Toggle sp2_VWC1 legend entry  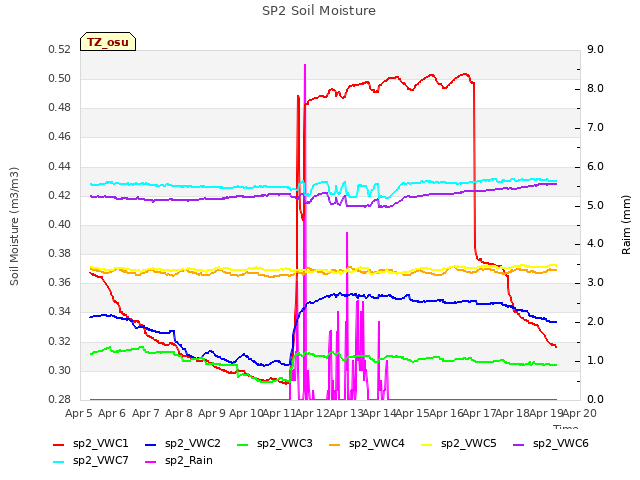click(x=91, y=444)
